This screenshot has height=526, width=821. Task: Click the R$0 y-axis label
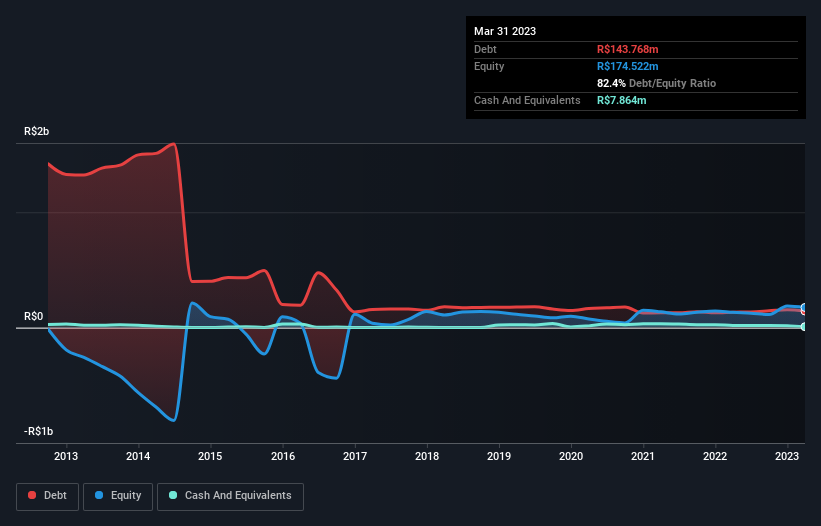click(34, 317)
